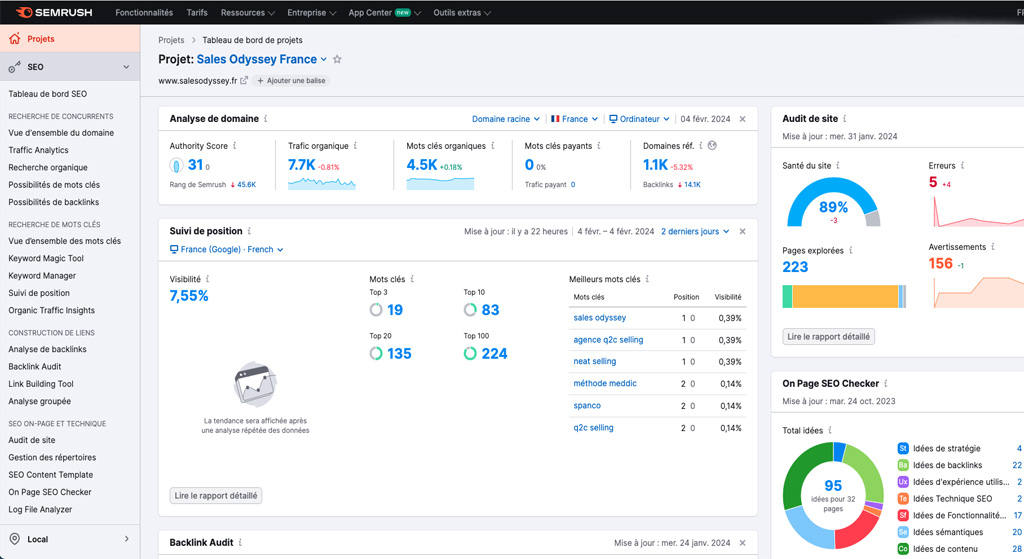Open Domaine racine dropdown

pyautogui.click(x=505, y=119)
